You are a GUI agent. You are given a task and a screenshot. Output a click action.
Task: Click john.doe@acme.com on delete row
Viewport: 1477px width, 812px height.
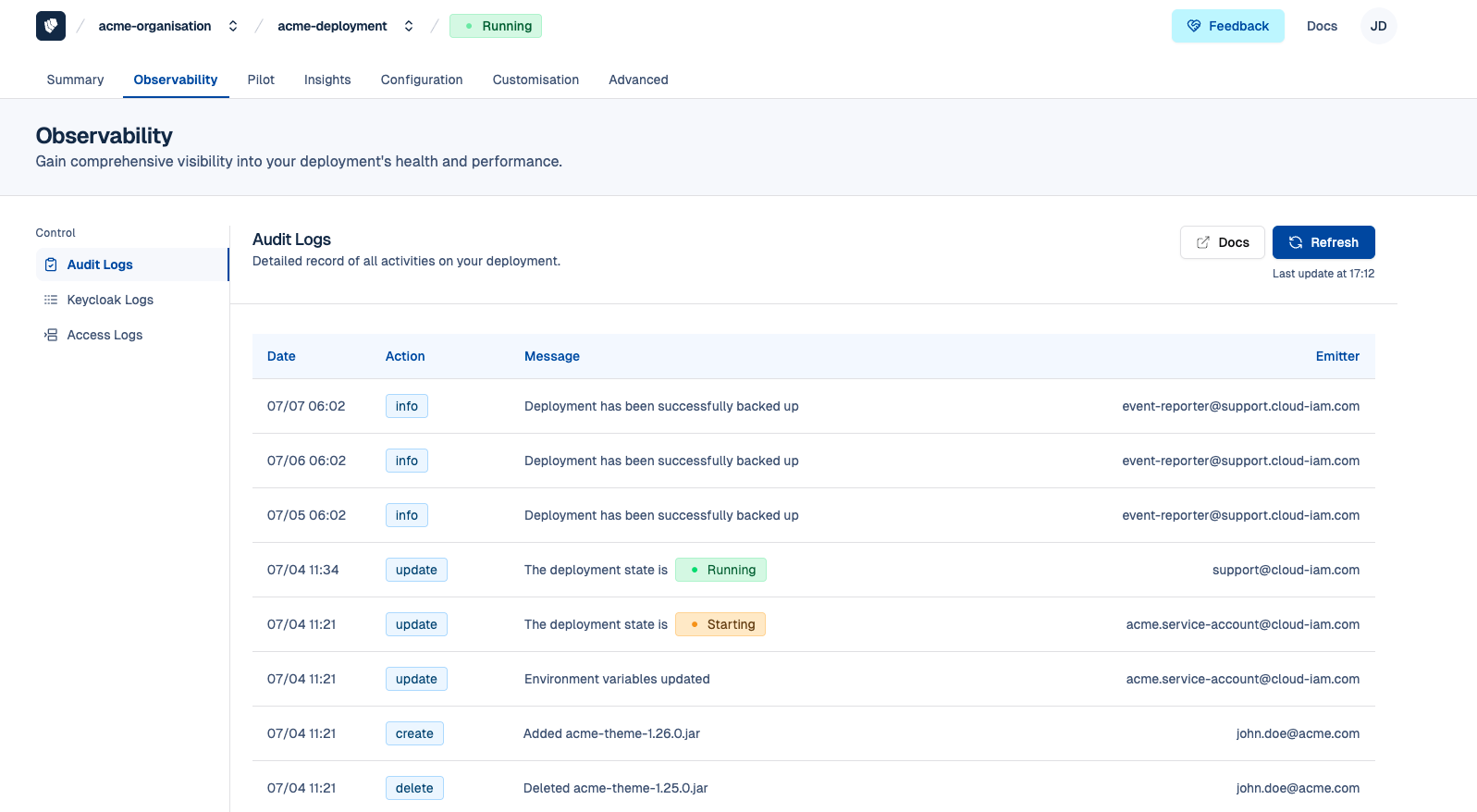pyautogui.click(x=1298, y=788)
